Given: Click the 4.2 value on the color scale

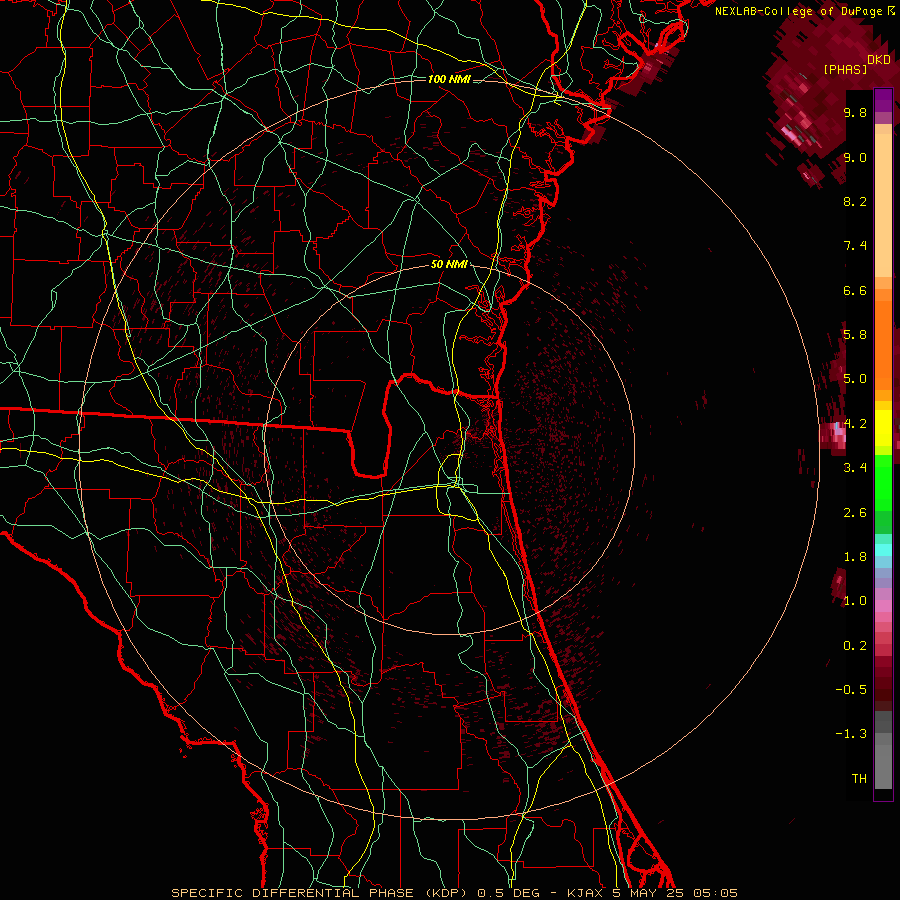Looking at the screenshot, I should [x=855, y=424].
